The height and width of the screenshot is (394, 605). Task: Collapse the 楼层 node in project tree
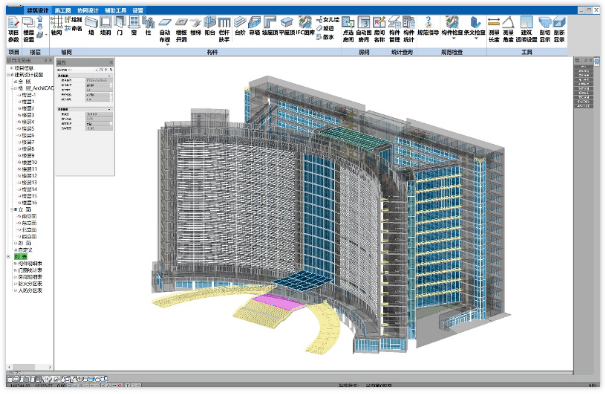[12, 88]
